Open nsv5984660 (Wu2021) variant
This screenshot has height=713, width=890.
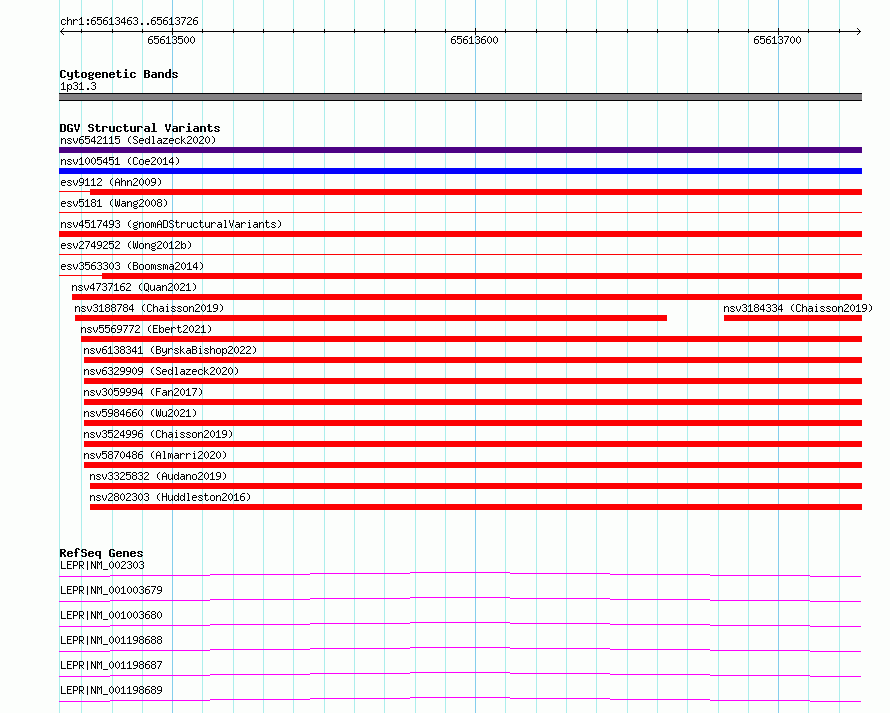140,413
